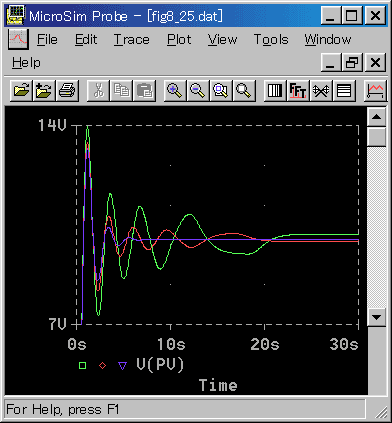Click the Cut scissors icon
This screenshot has height=423, width=392.
click(x=98, y=90)
